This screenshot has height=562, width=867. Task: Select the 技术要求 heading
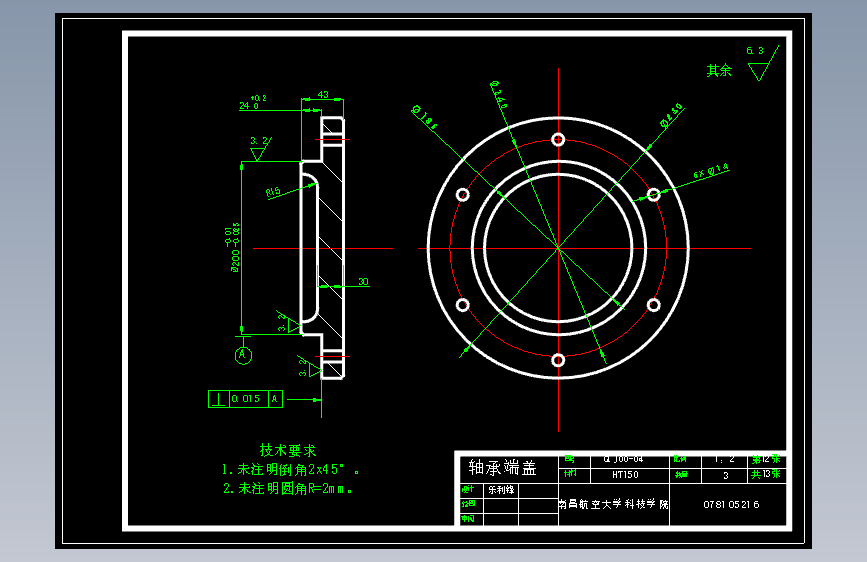tap(288, 450)
